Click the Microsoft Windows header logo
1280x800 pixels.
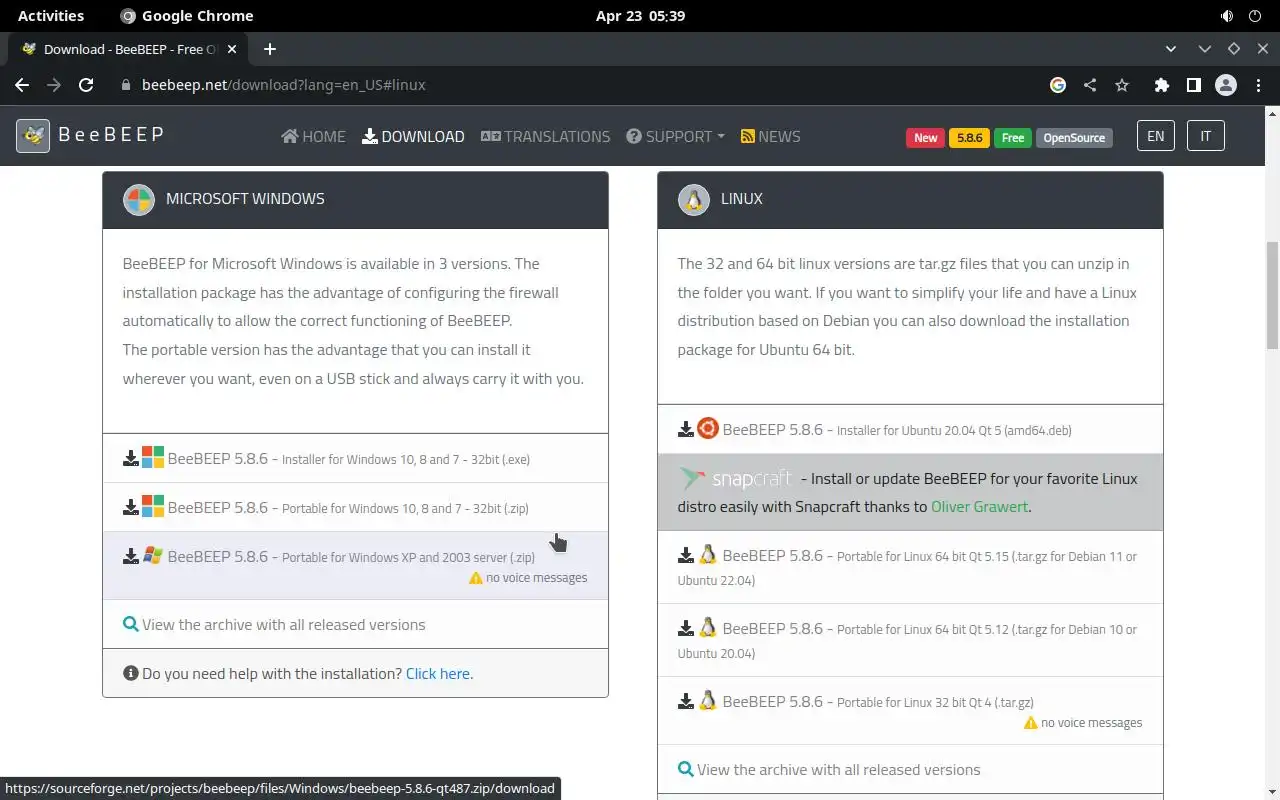139,199
